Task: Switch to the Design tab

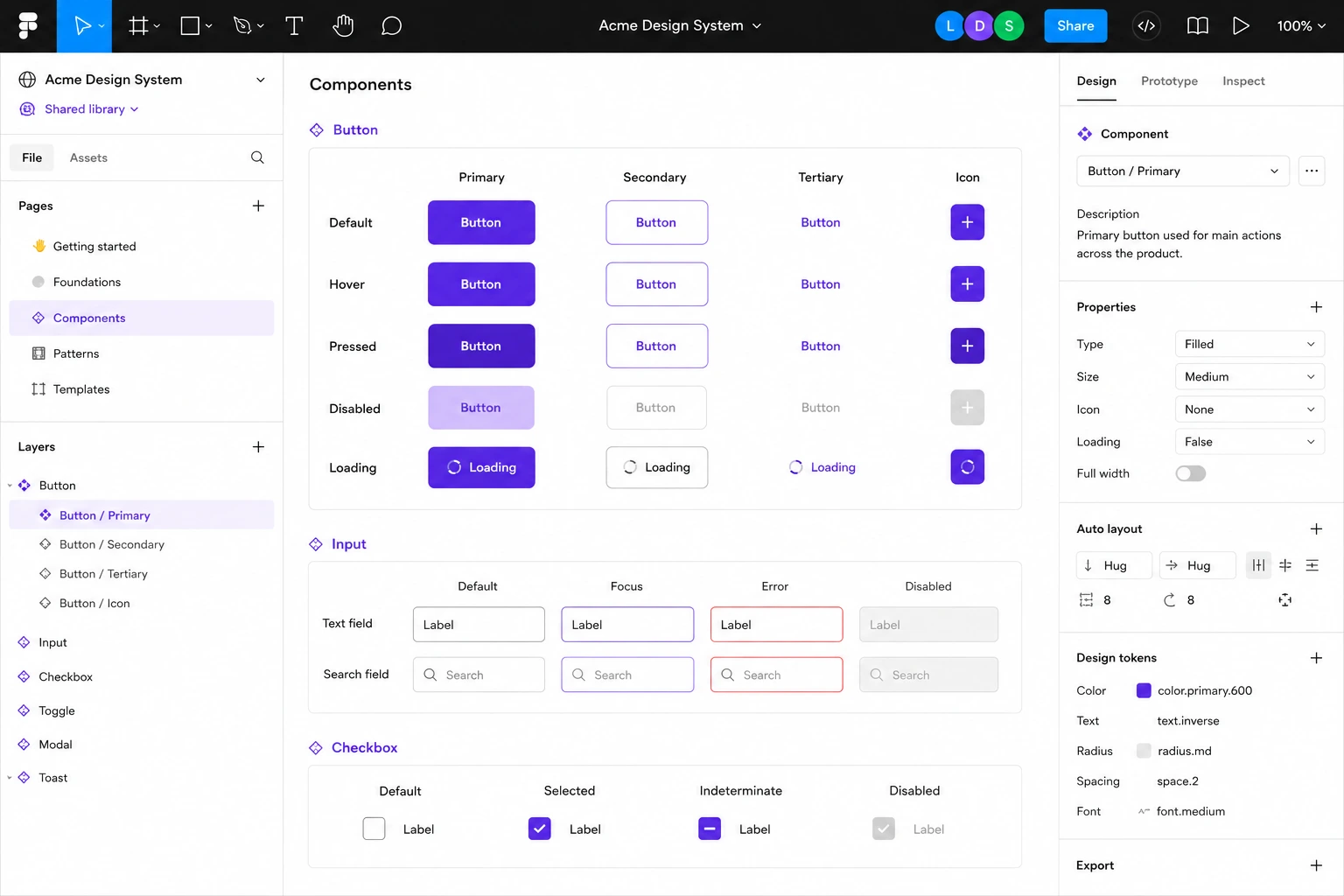Action: point(1096,81)
